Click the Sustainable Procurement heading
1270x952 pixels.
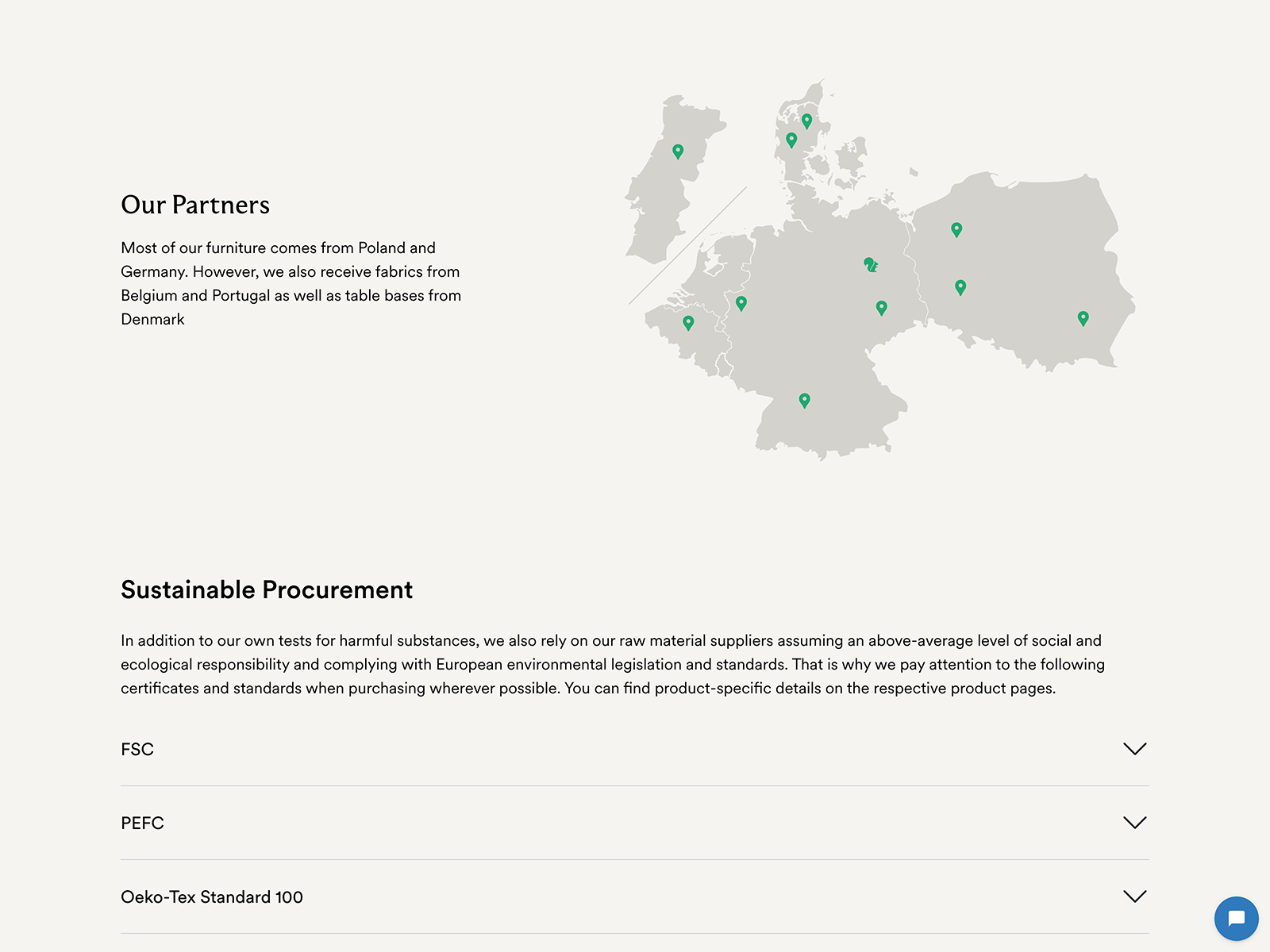pos(267,589)
